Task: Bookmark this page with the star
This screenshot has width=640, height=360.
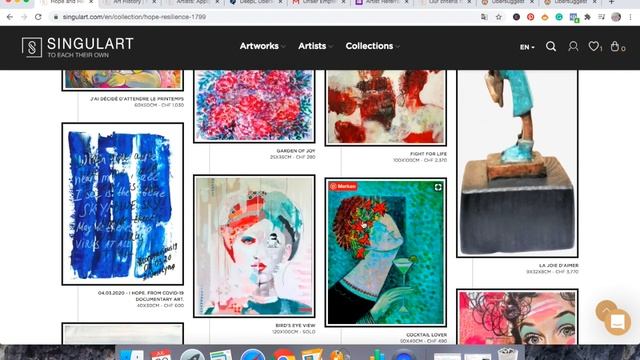Action: pos(498,17)
